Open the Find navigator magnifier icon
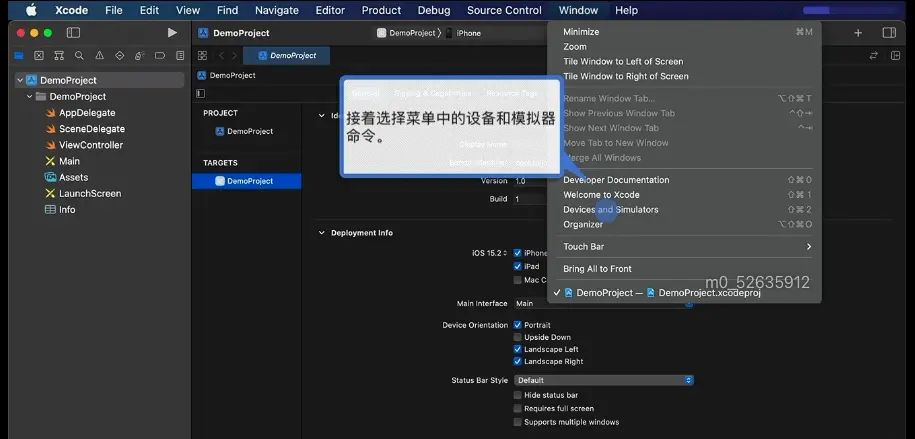Viewport: 915px width, 439px height. click(79, 55)
